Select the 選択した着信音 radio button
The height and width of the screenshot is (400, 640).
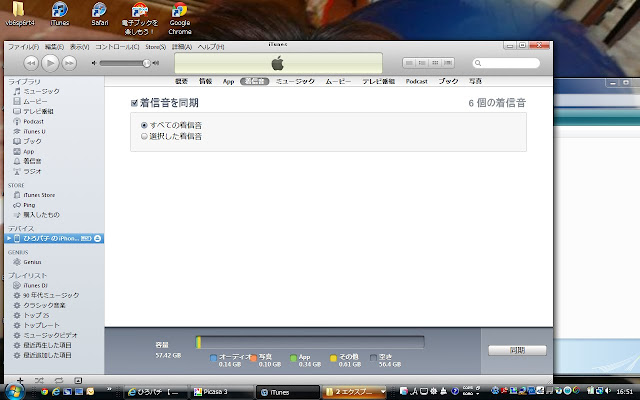pos(144,136)
